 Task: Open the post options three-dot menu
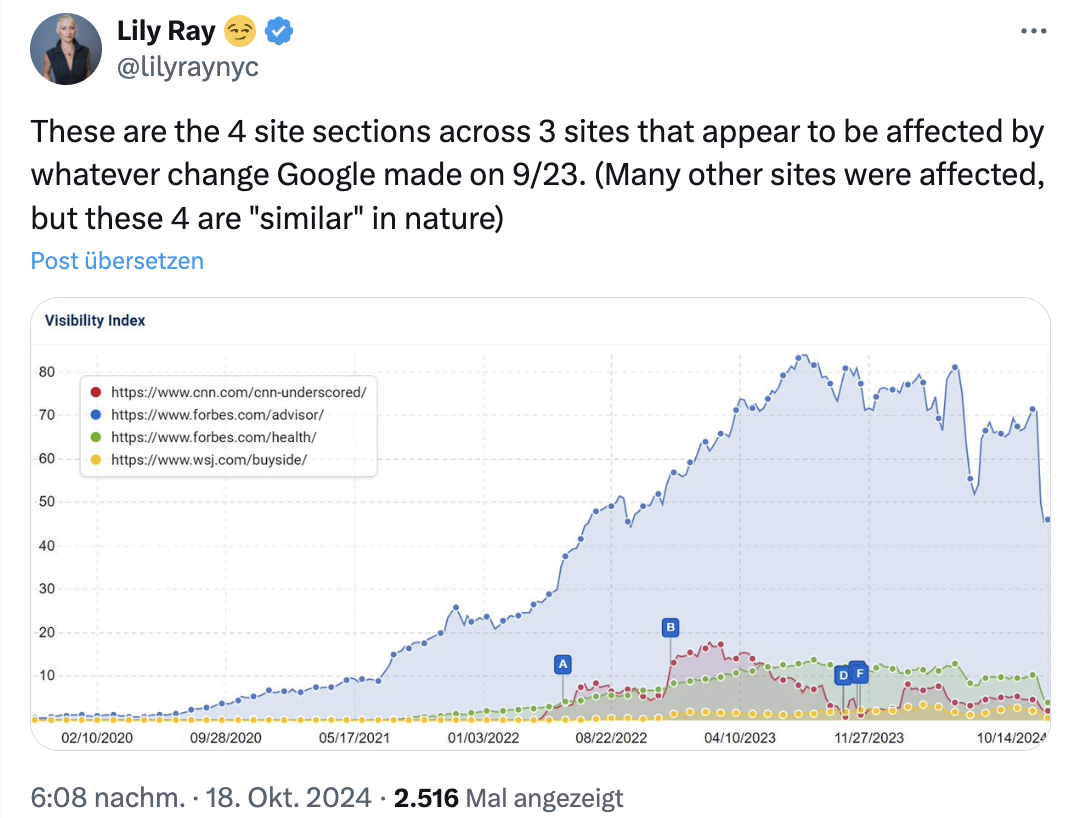[1032, 31]
